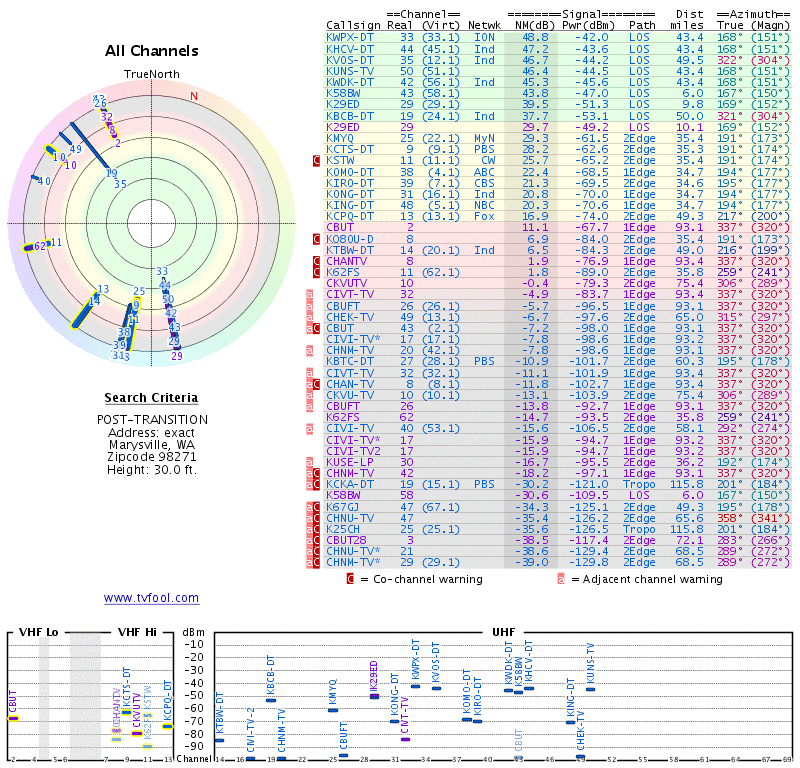Click the All Channels radar plot title
800x768 pixels.
click(152, 51)
